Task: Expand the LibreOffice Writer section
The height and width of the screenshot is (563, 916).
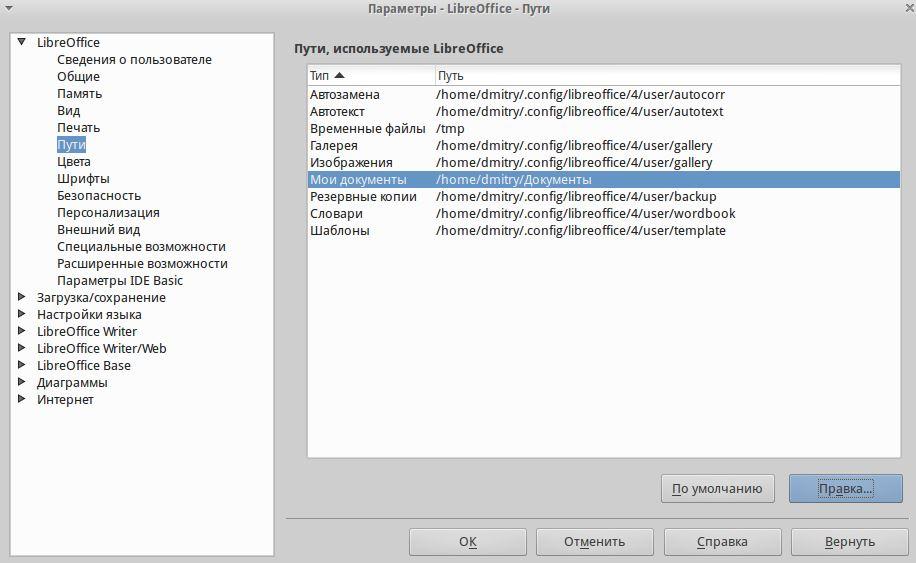Action: tap(22, 331)
